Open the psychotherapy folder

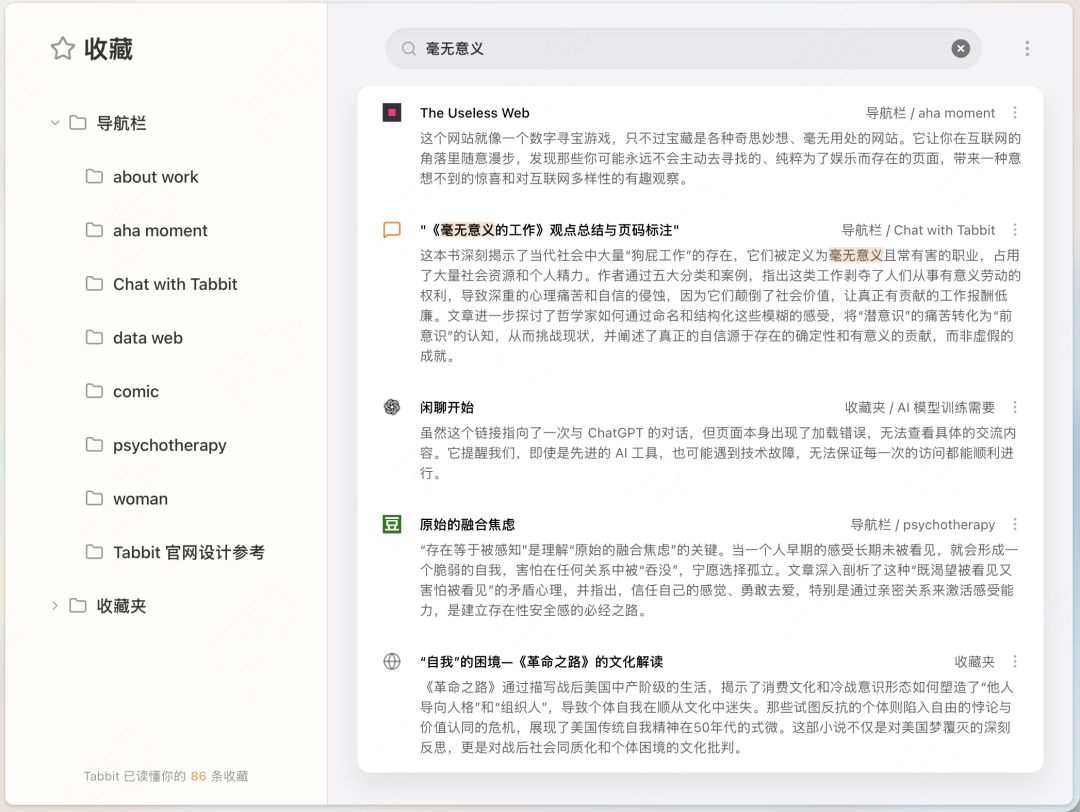[169, 446]
